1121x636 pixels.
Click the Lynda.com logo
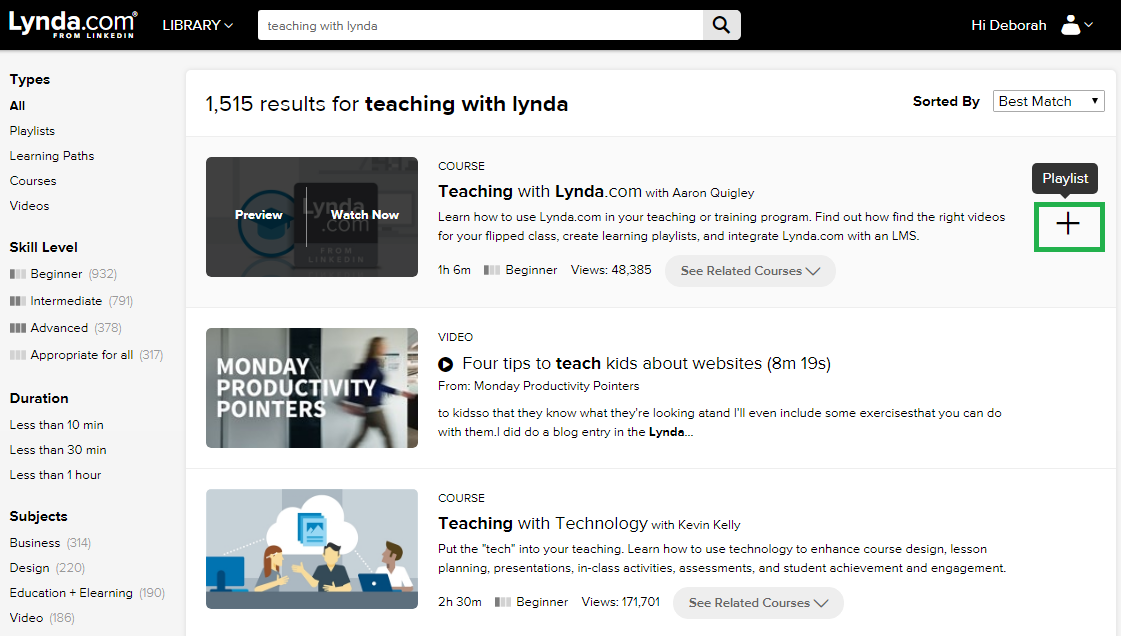72,24
